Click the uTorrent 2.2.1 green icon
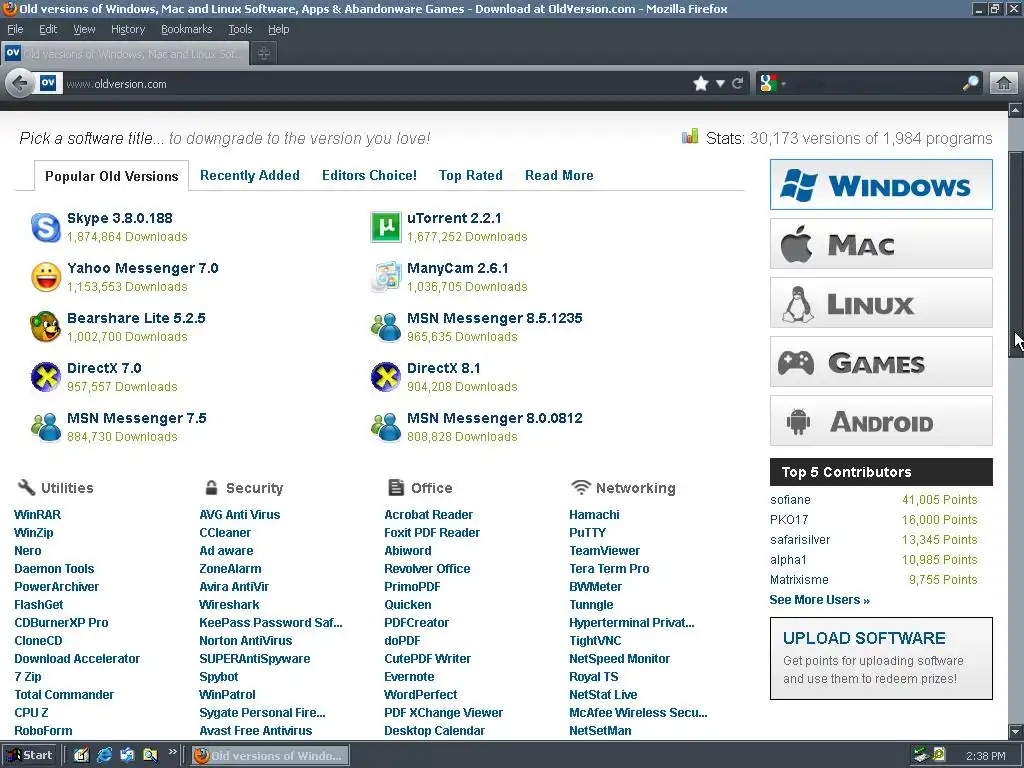The image size is (1024, 768). [386, 227]
